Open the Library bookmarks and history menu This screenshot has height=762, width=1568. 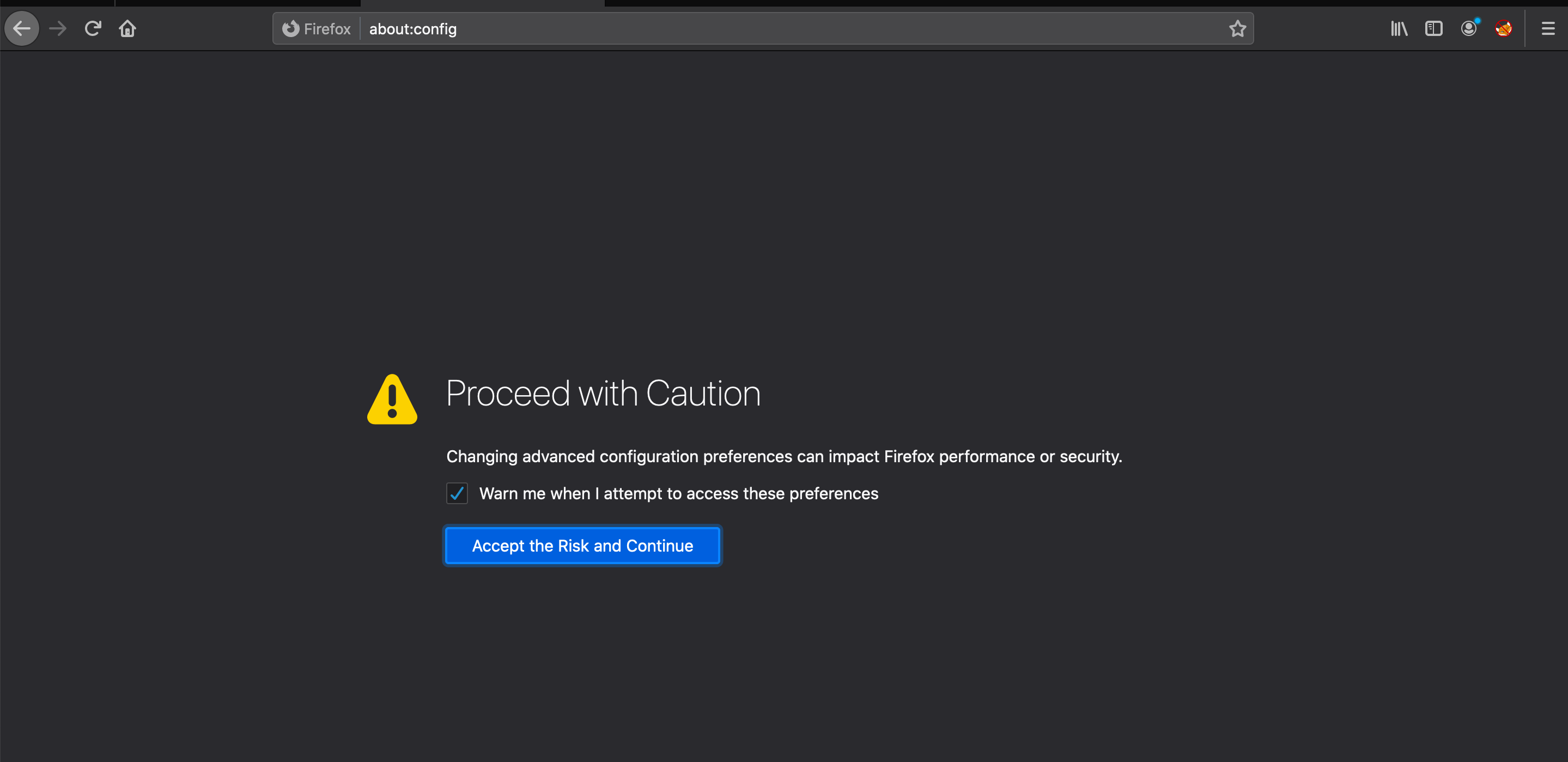pos(1399,29)
